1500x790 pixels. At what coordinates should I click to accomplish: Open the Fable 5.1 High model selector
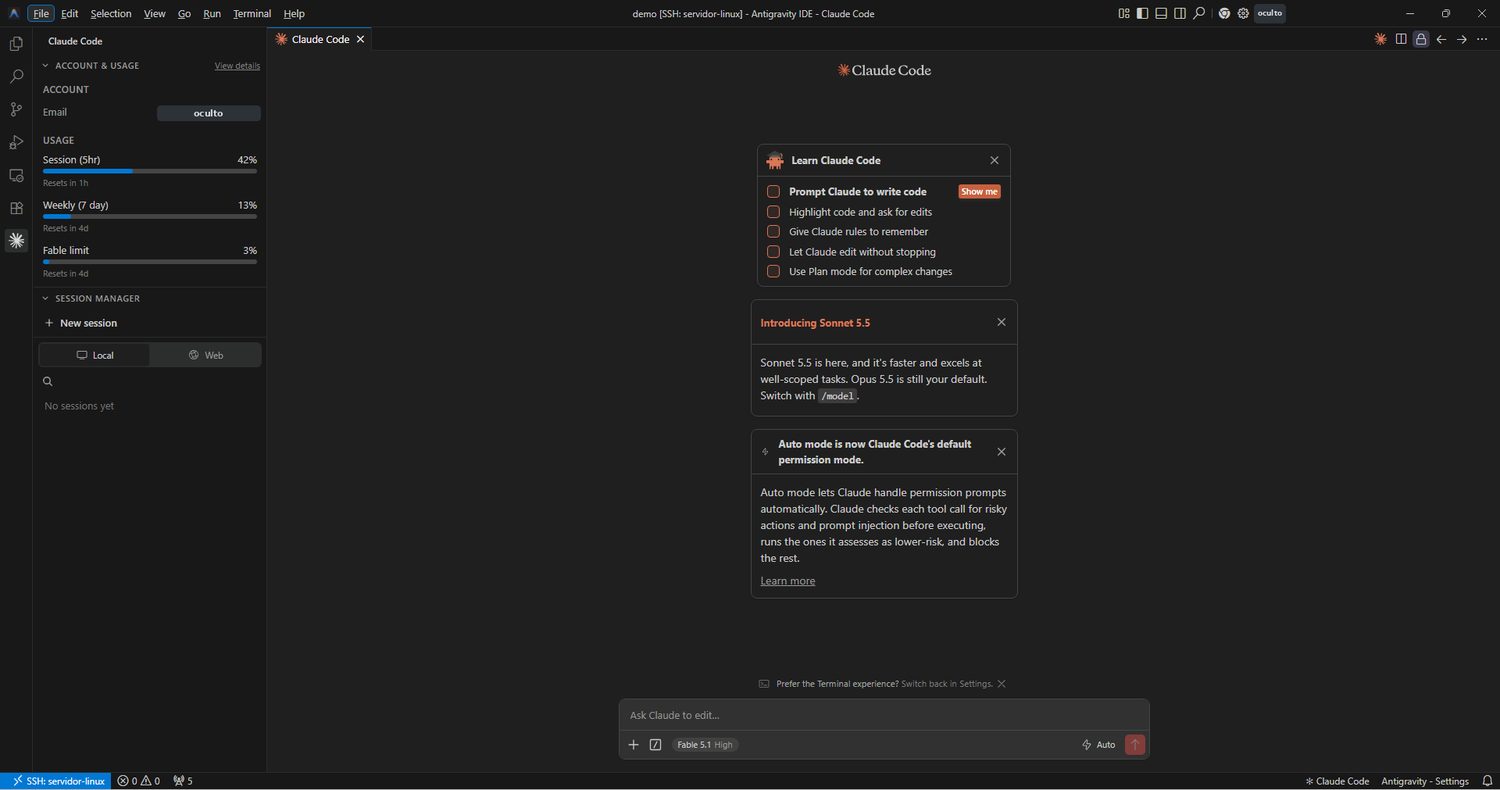click(x=705, y=745)
